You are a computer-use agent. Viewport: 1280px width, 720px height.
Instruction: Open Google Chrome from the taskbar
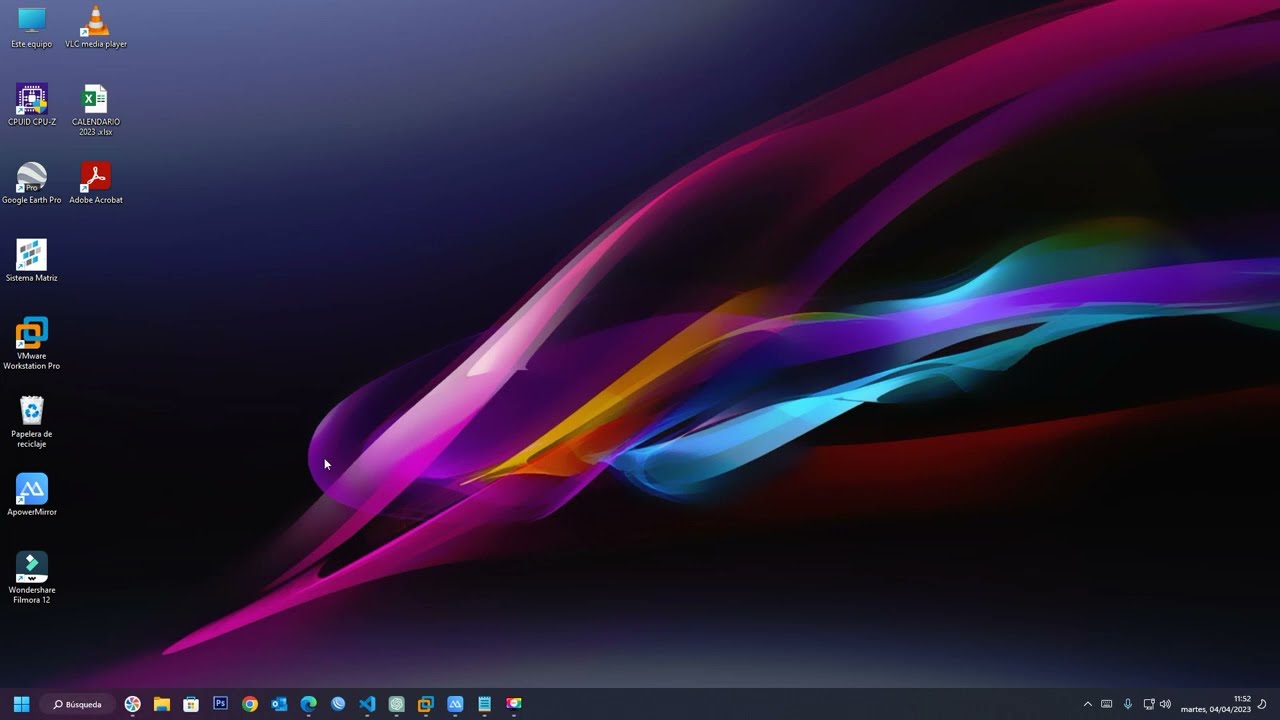(x=250, y=704)
